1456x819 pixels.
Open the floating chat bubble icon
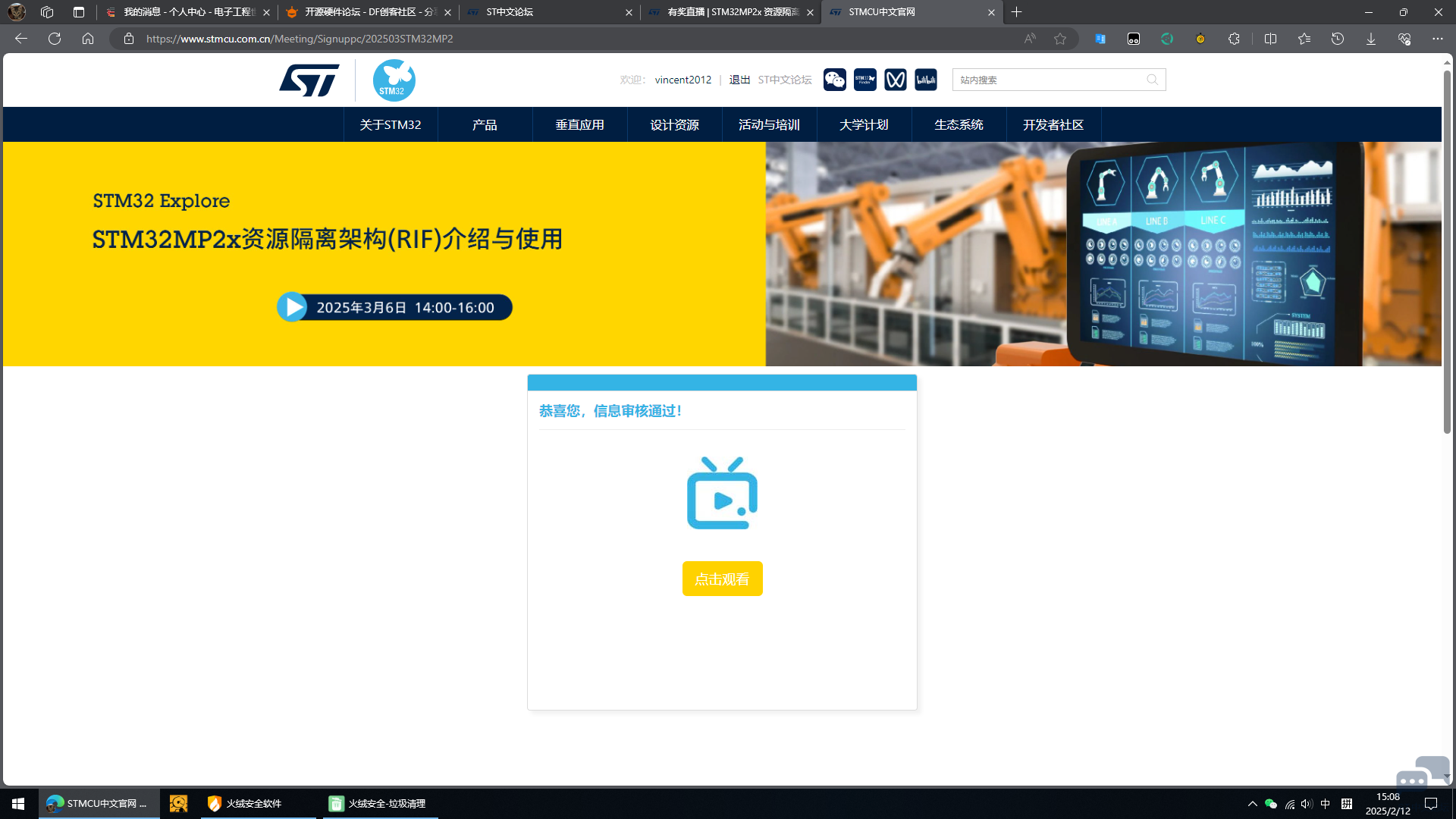1422,773
